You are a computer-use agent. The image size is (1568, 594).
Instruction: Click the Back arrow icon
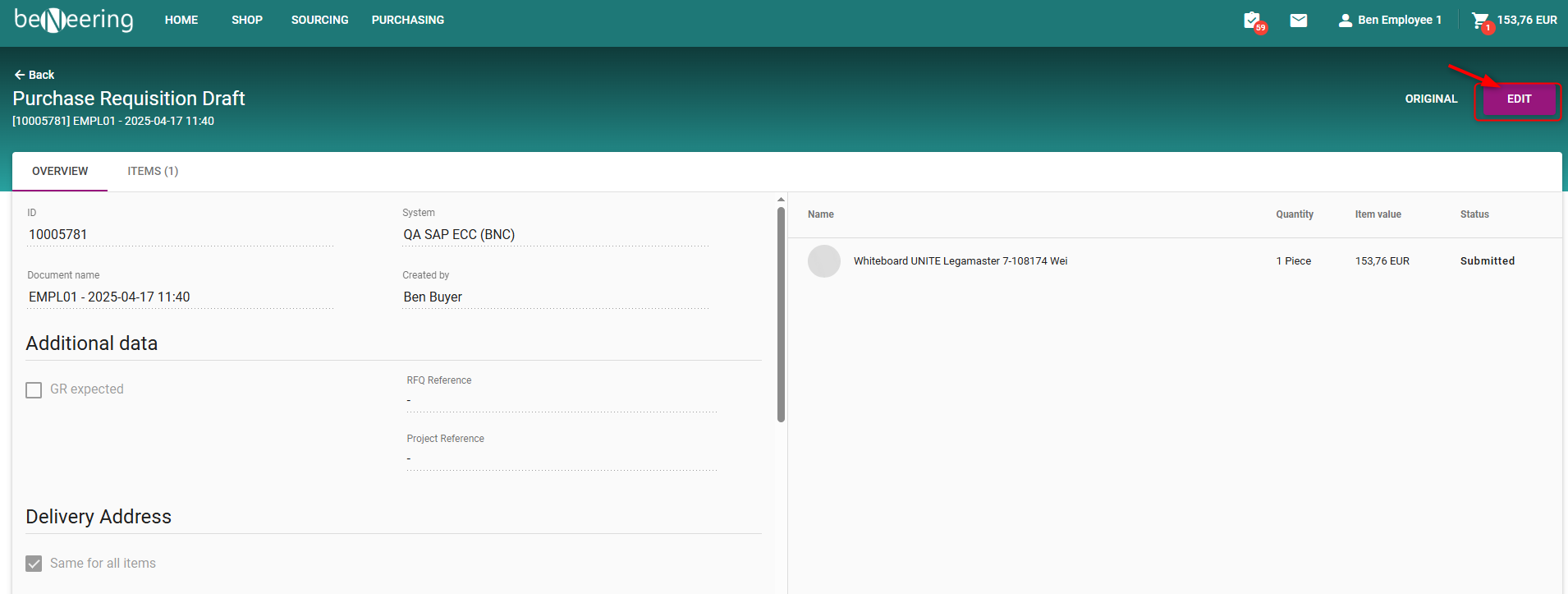[x=20, y=75]
